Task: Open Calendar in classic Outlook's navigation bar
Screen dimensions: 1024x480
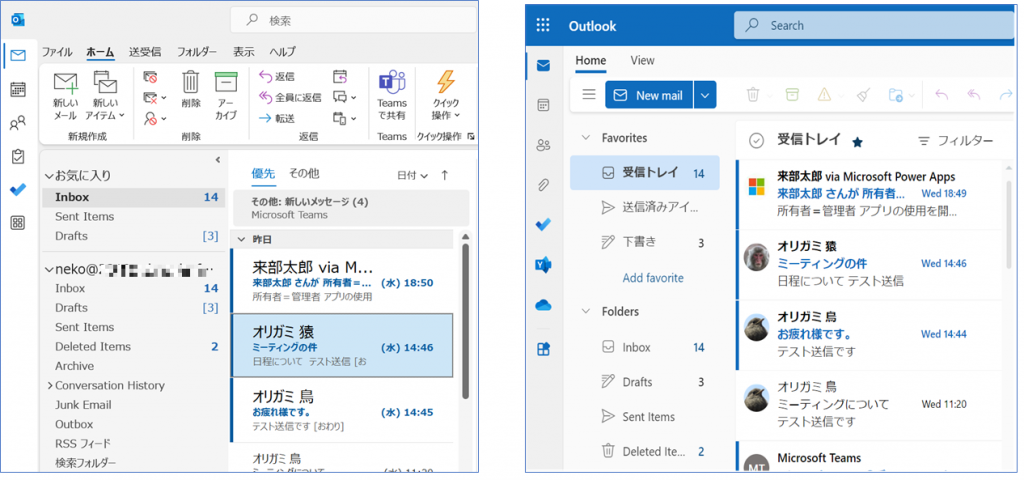Action: (18, 89)
